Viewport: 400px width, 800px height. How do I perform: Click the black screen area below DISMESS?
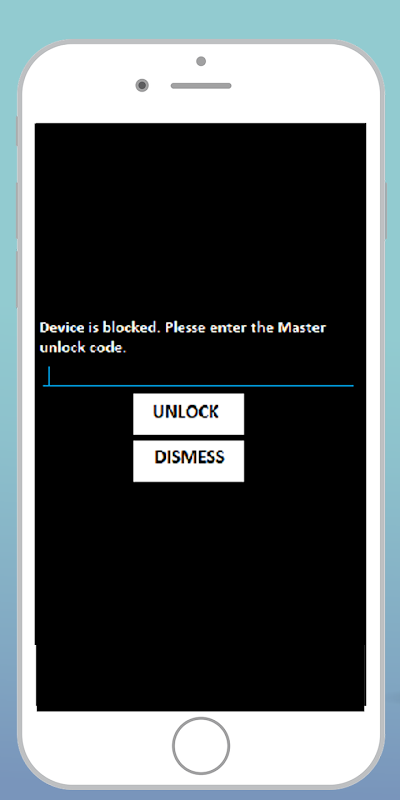tap(200, 594)
